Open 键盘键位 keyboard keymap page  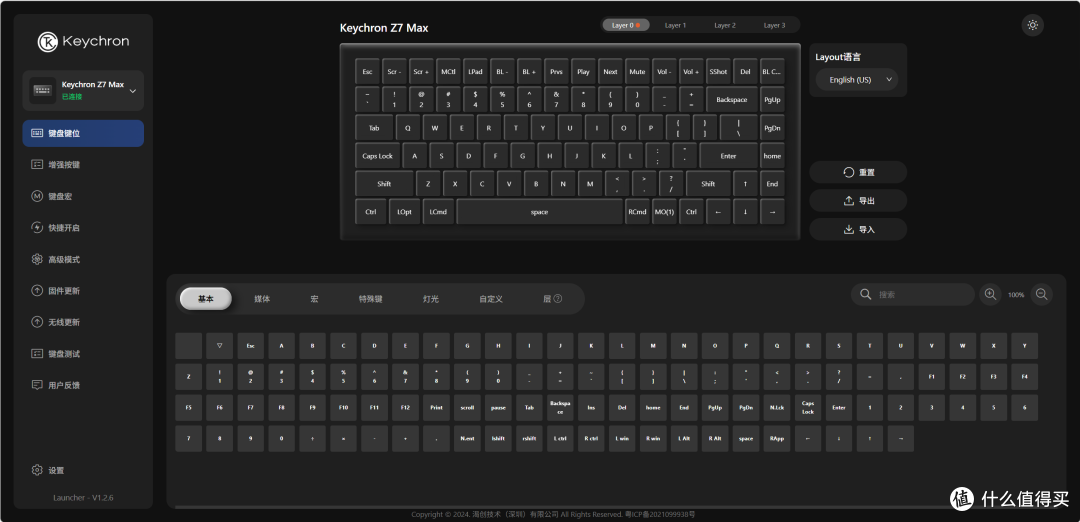[83, 133]
